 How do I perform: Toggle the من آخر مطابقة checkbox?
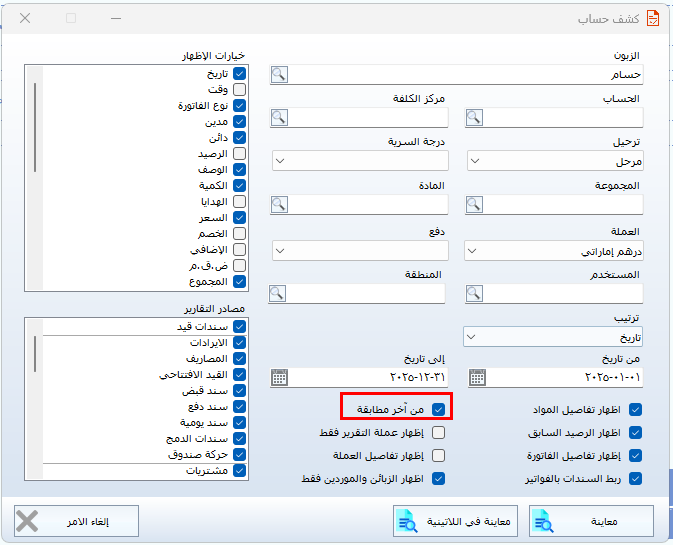[438, 409]
